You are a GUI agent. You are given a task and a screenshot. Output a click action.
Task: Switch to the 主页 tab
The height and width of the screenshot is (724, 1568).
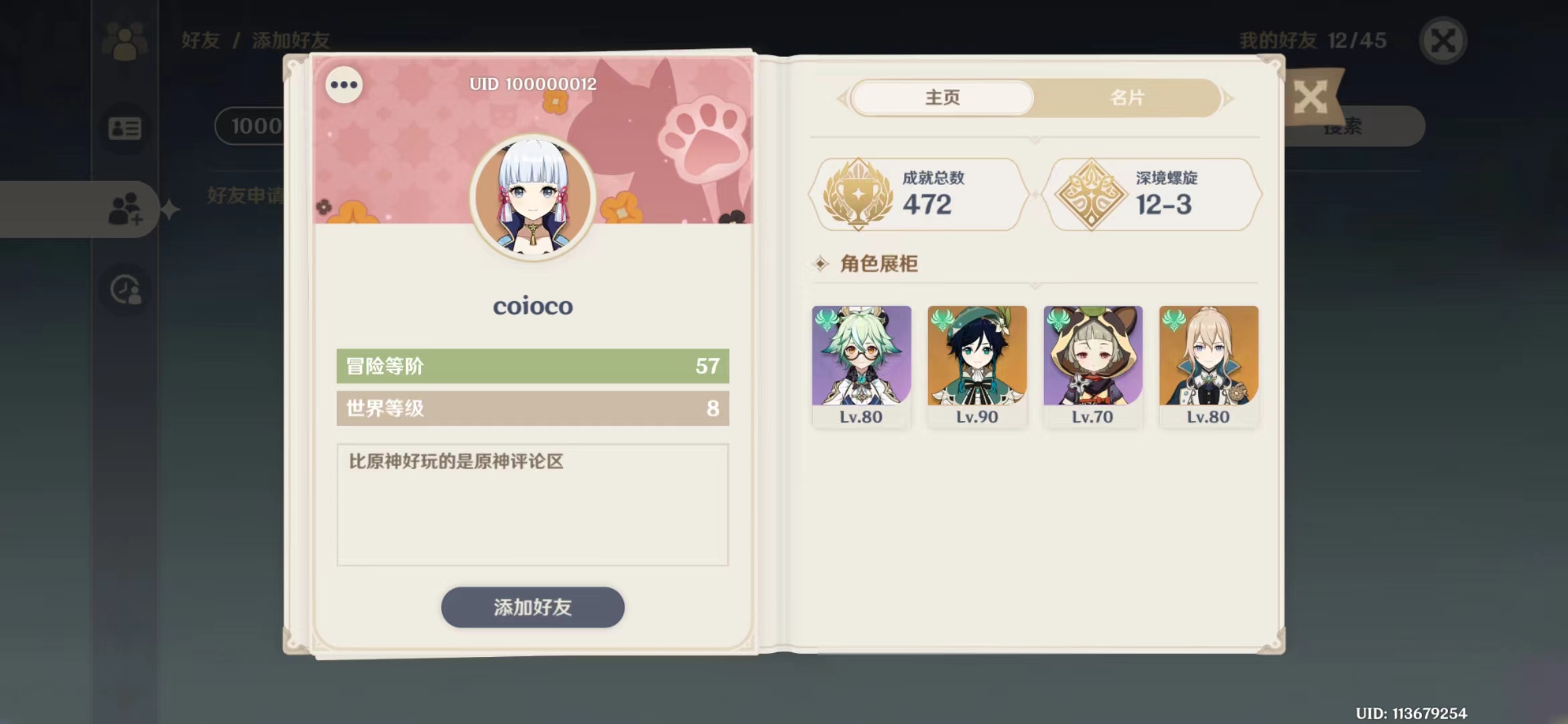(x=942, y=98)
